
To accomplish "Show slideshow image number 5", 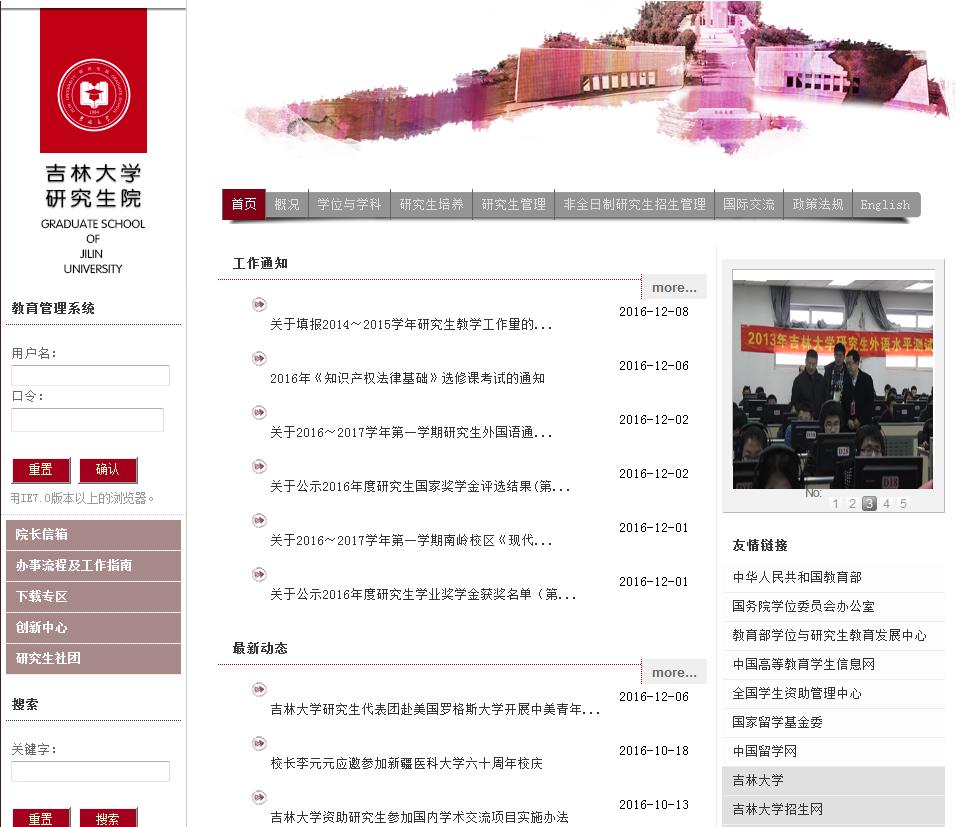I will pos(903,504).
